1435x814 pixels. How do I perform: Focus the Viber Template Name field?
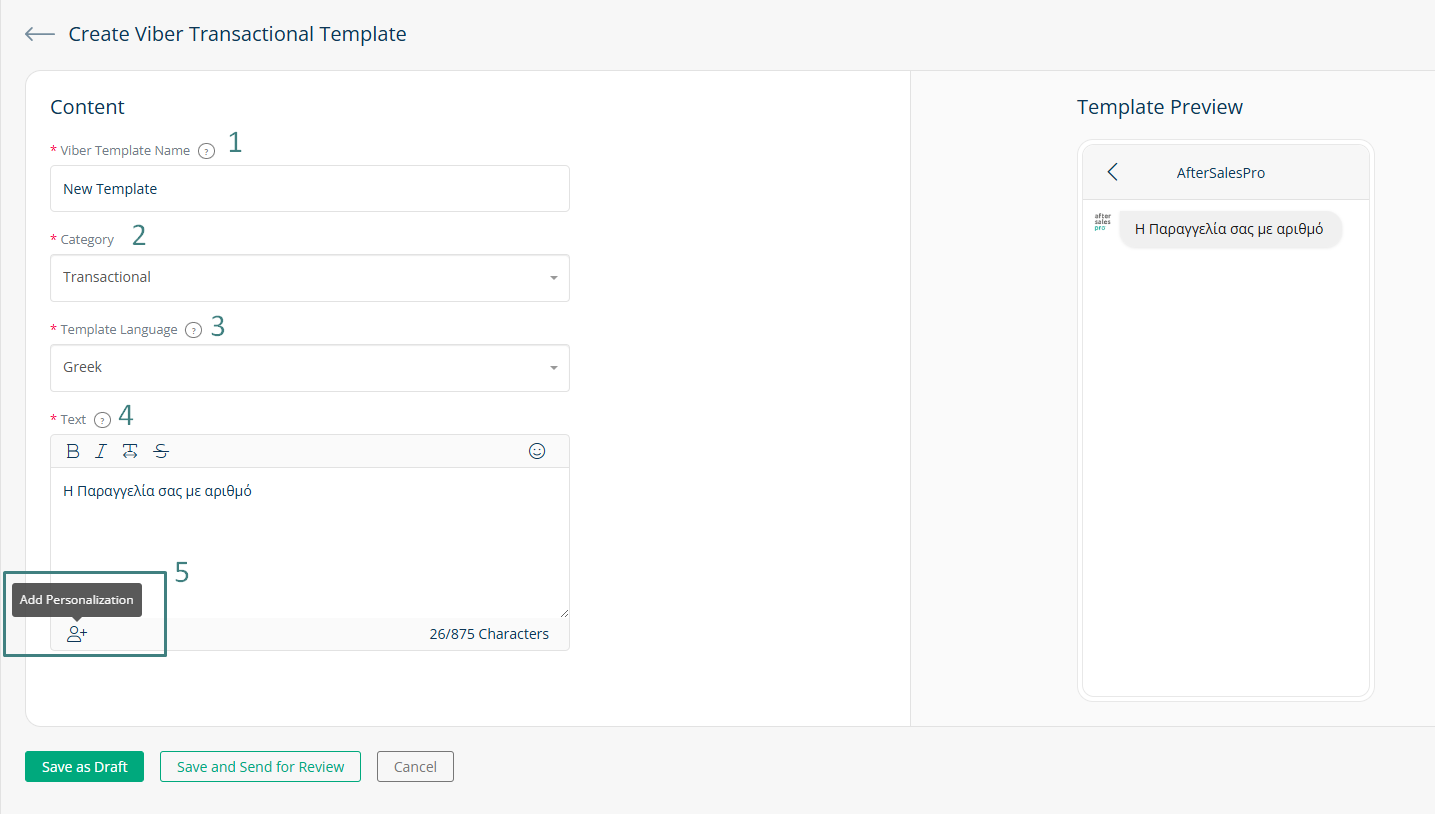pyautogui.click(x=310, y=188)
